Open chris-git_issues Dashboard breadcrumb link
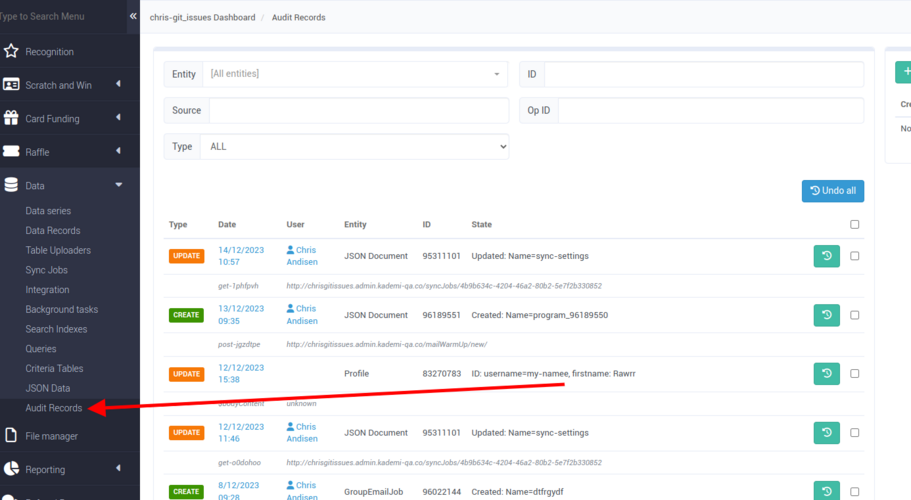 tap(202, 17)
